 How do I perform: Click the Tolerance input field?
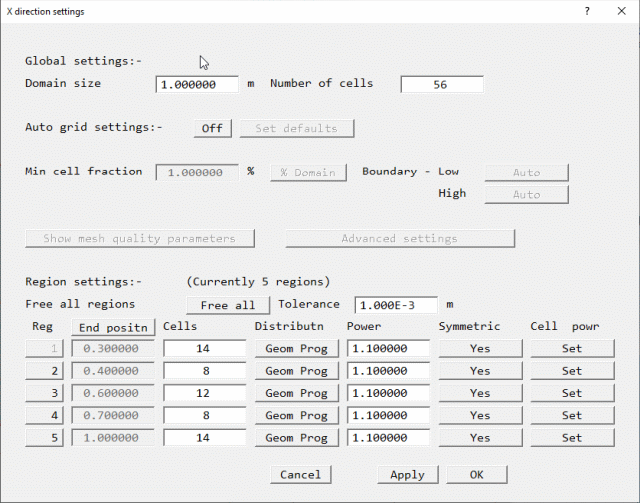click(x=396, y=305)
